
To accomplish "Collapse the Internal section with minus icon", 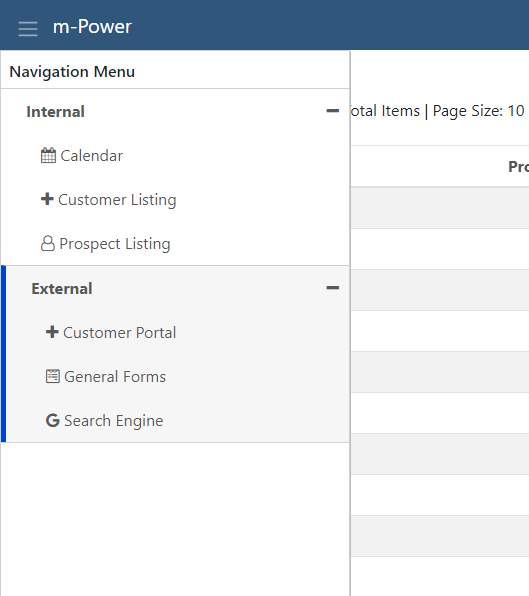I will (333, 111).
